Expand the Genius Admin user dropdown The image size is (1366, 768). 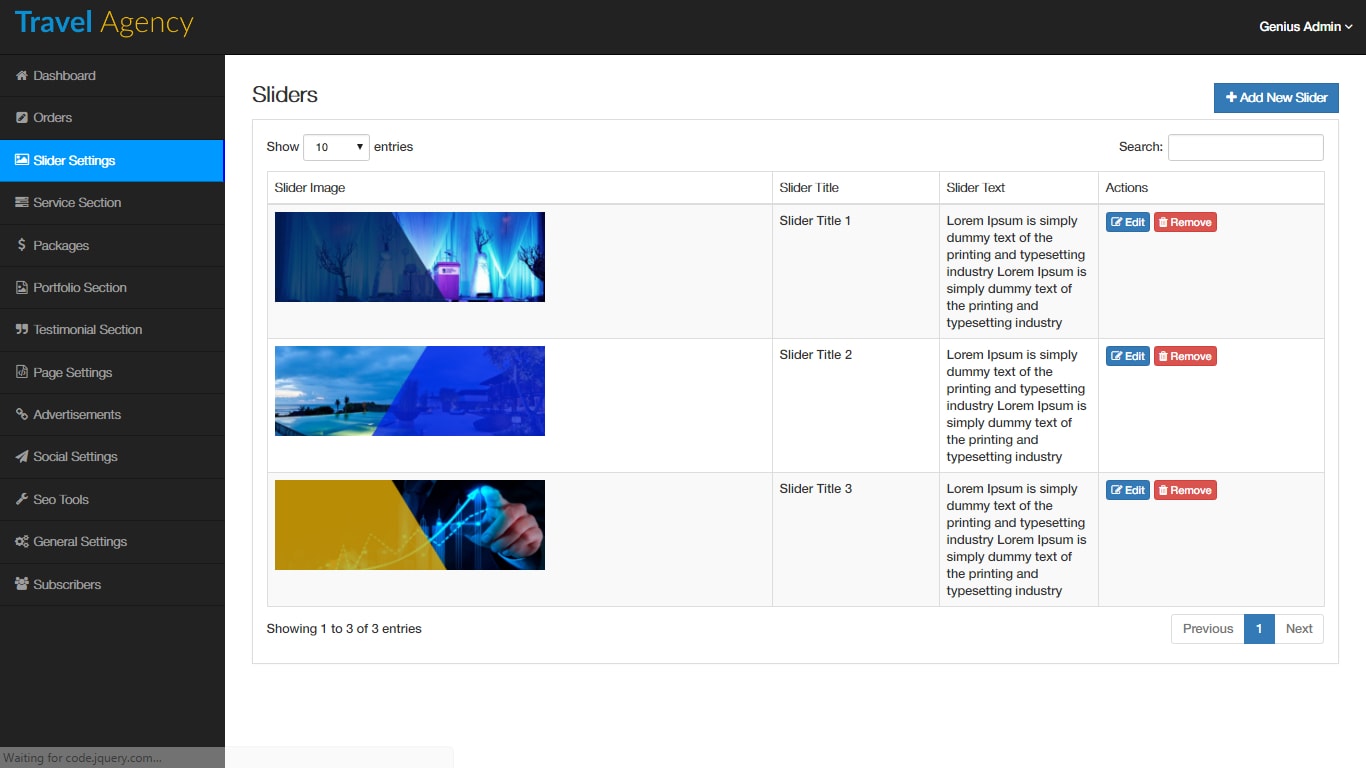click(x=1305, y=27)
